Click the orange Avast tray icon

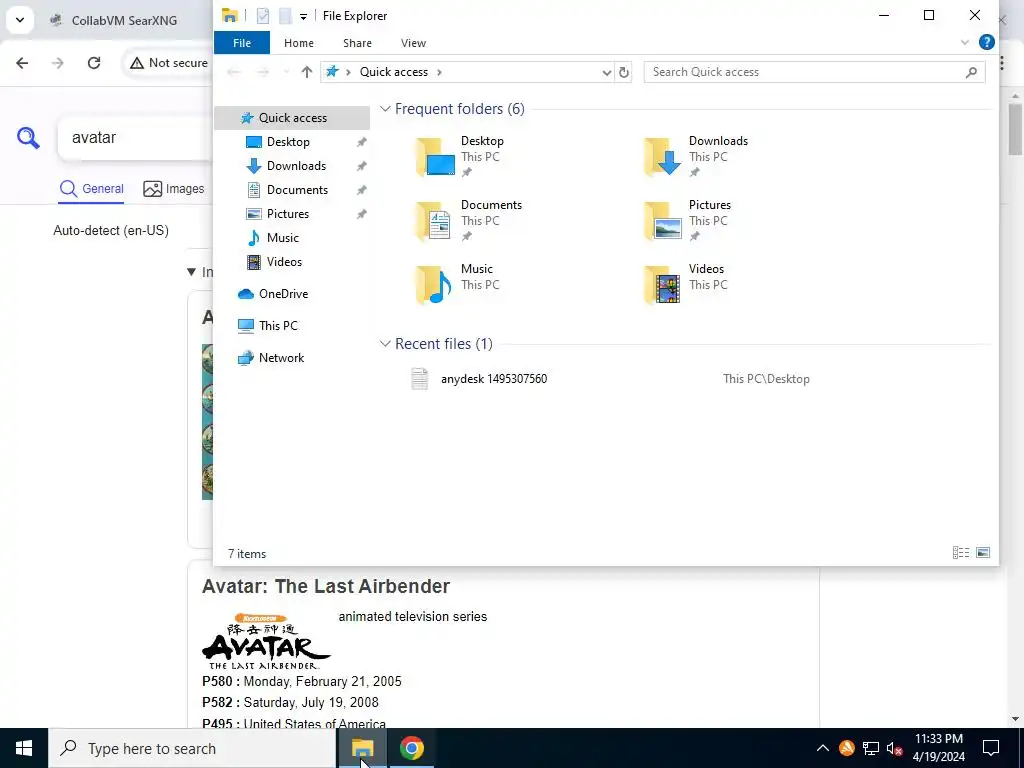click(847, 748)
